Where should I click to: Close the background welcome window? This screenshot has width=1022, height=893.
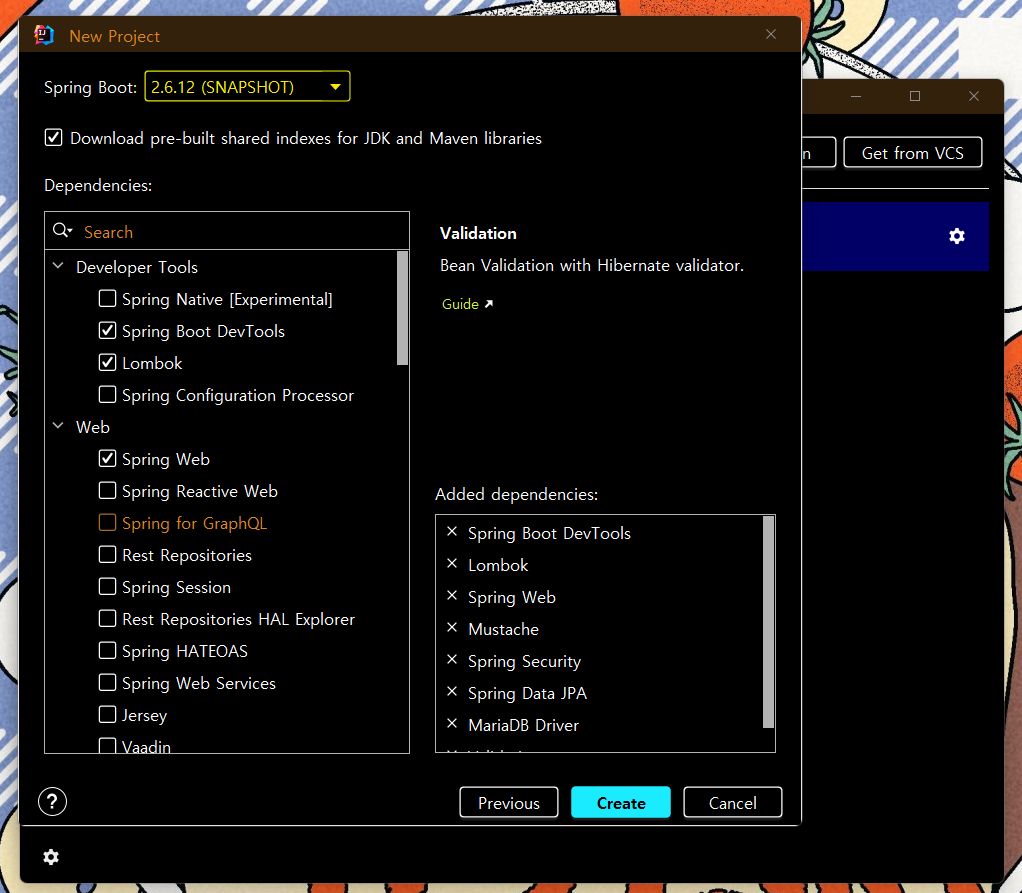click(x=974, y=96)
